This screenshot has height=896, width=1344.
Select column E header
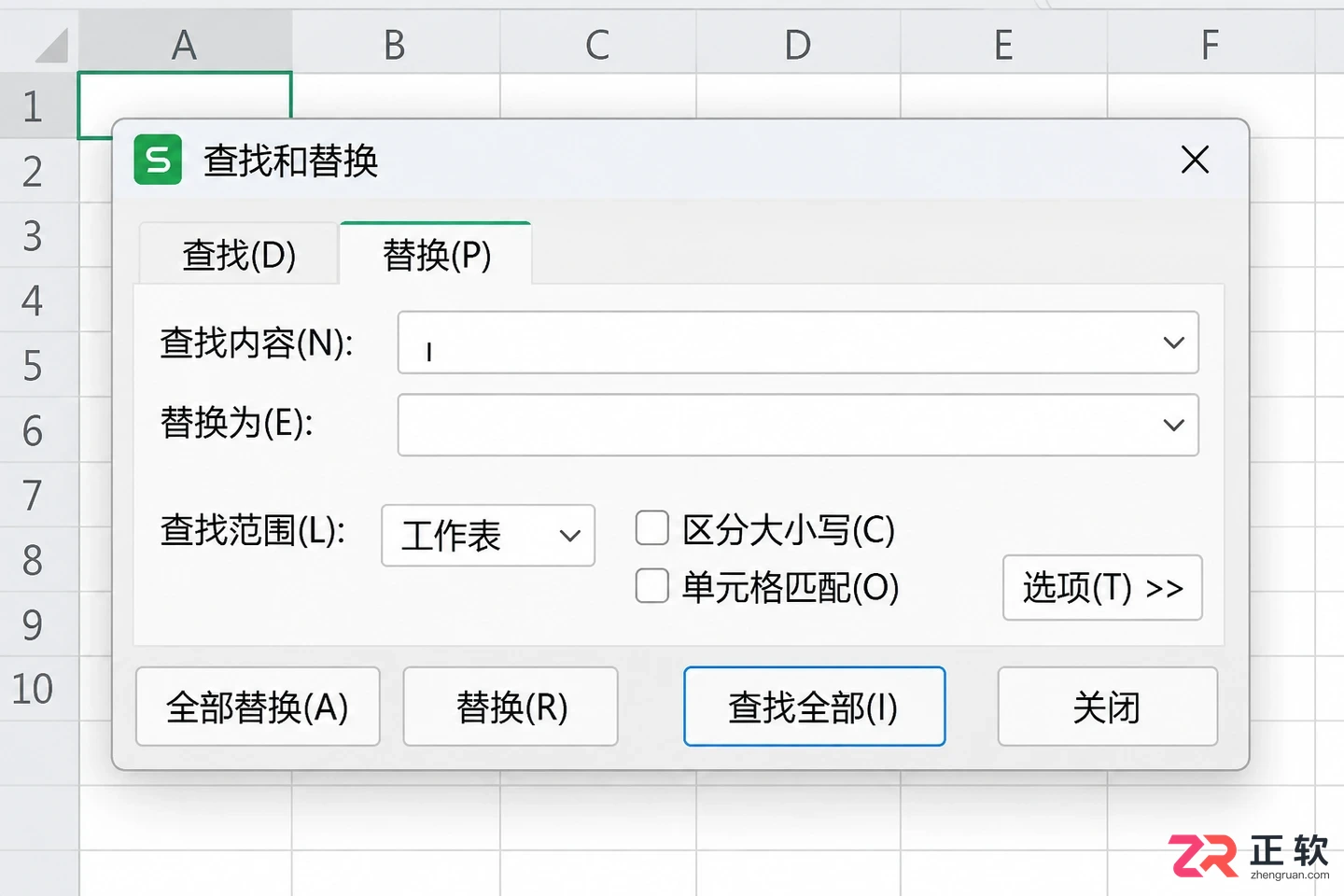[1003, 44]
